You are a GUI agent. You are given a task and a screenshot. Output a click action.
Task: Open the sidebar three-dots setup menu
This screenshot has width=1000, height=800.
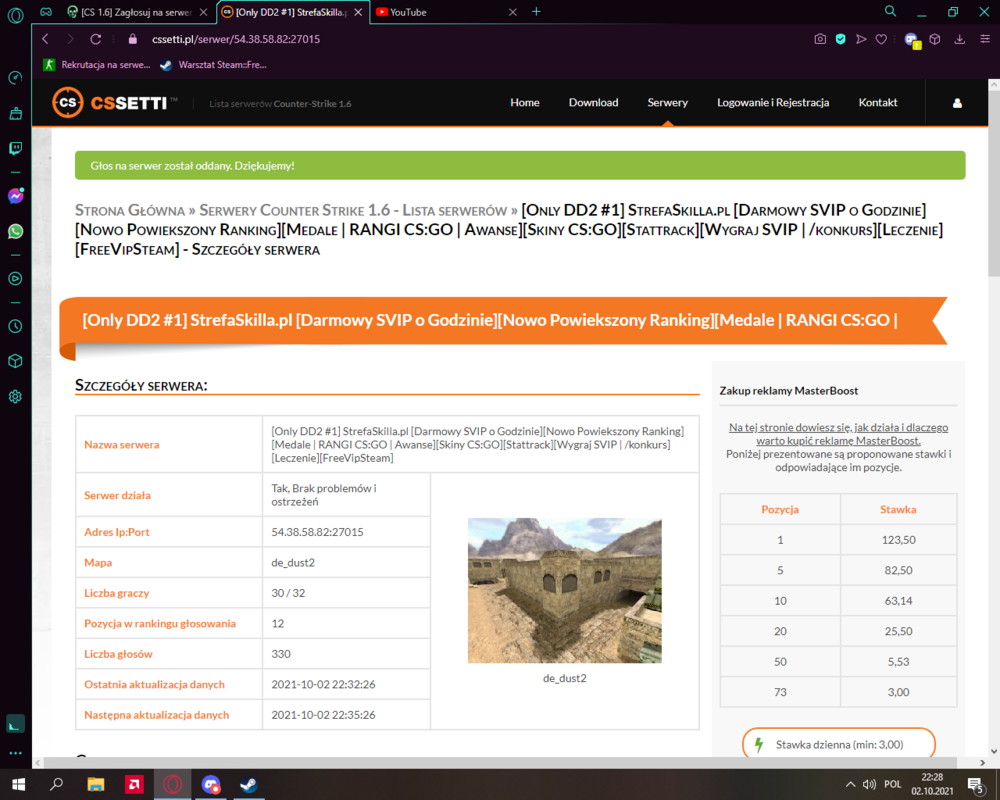[15, 753]
